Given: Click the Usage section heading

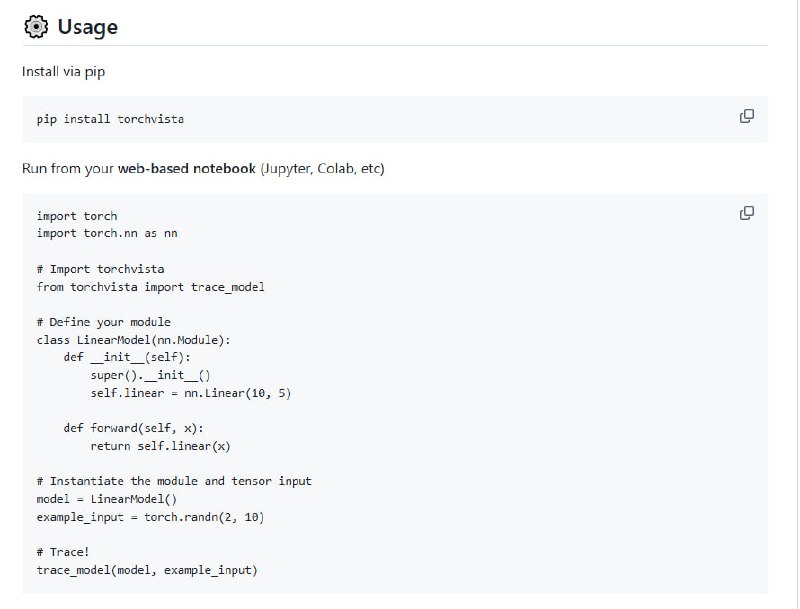Looking at the screenshot, I should point(87,27).
